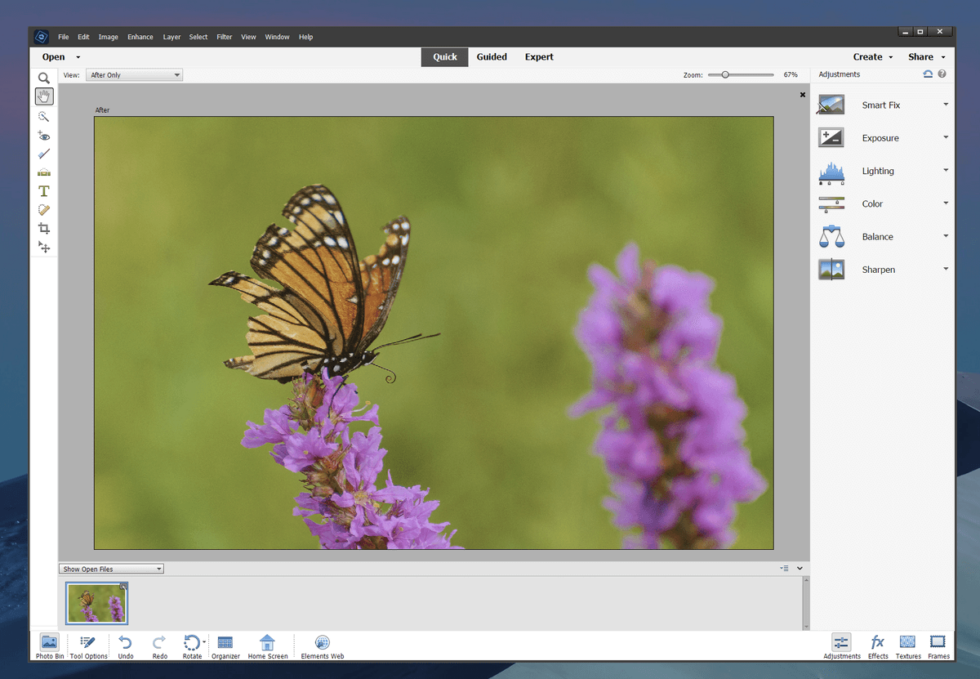The image size is (980, 679).
Task: Open the After Only view dropdown
Action: tap(134, 74)
